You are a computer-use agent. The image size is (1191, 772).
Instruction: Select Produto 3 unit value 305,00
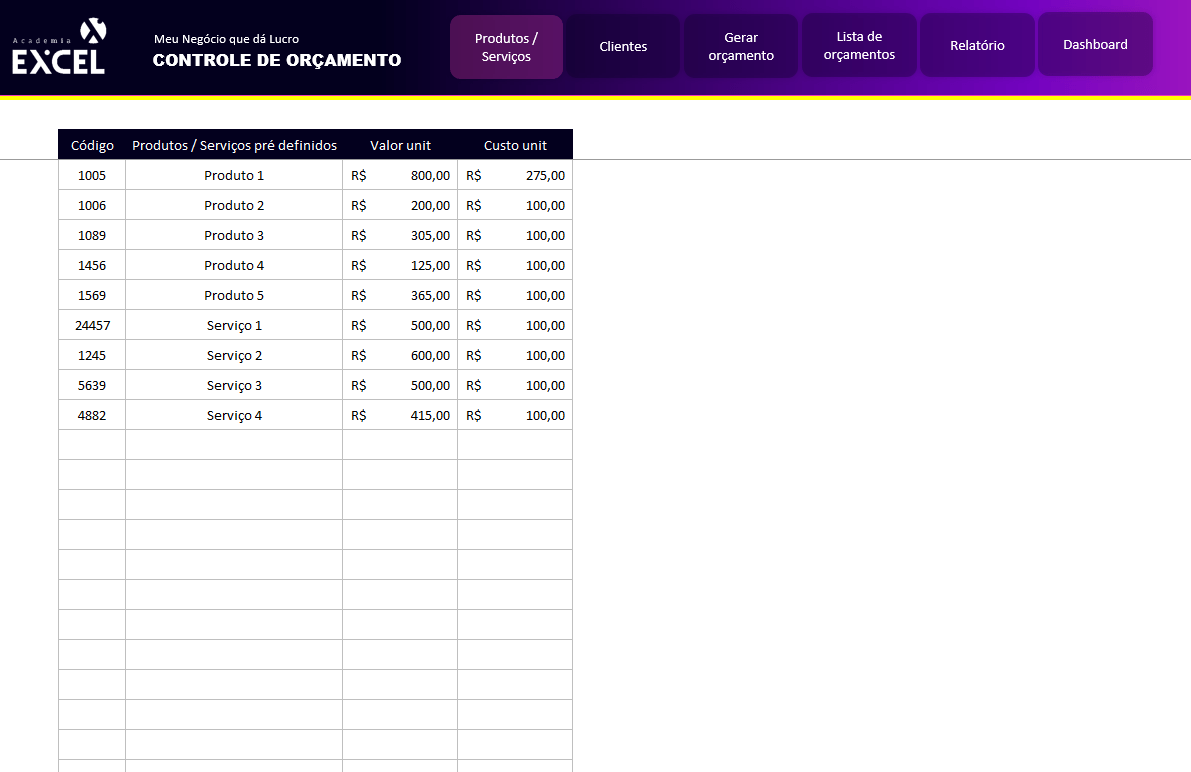click(400, 236)
